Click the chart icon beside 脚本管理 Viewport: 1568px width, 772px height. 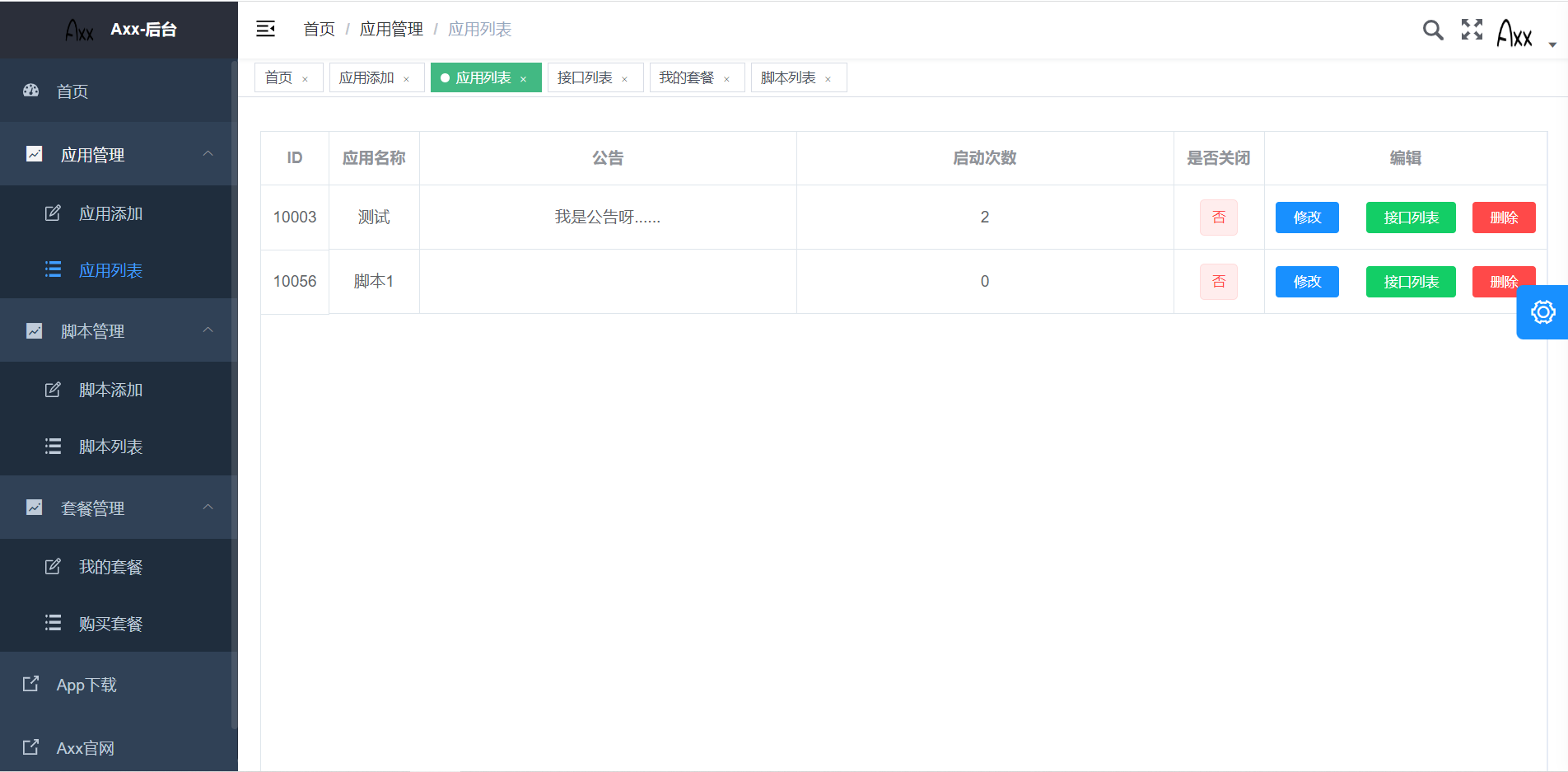[x=34, y=330]
